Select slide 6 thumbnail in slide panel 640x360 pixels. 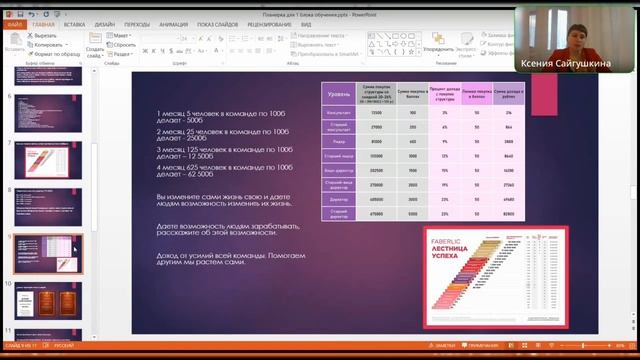[x=48, y=113]
